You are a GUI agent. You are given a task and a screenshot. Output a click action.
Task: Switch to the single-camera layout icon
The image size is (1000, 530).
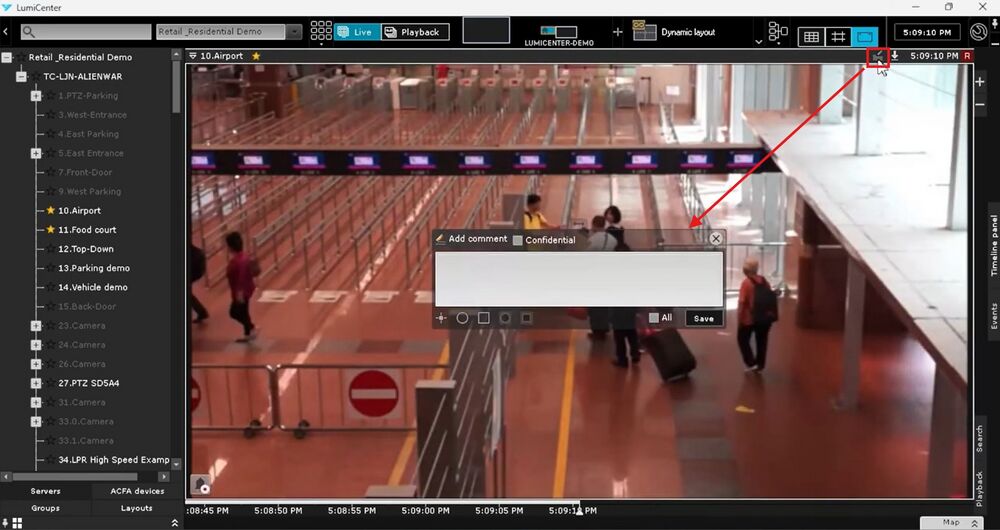click(865, 37)
